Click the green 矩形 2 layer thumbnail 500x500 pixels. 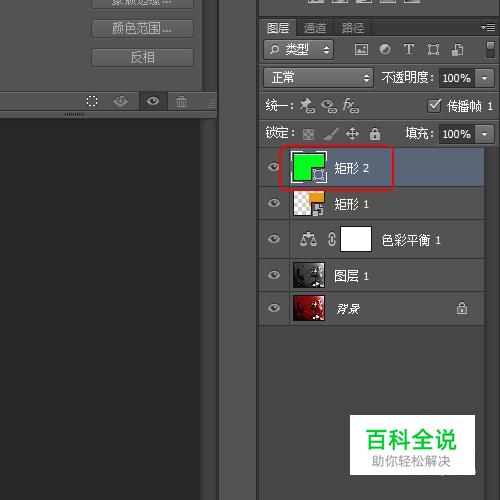tap(309, 167)
